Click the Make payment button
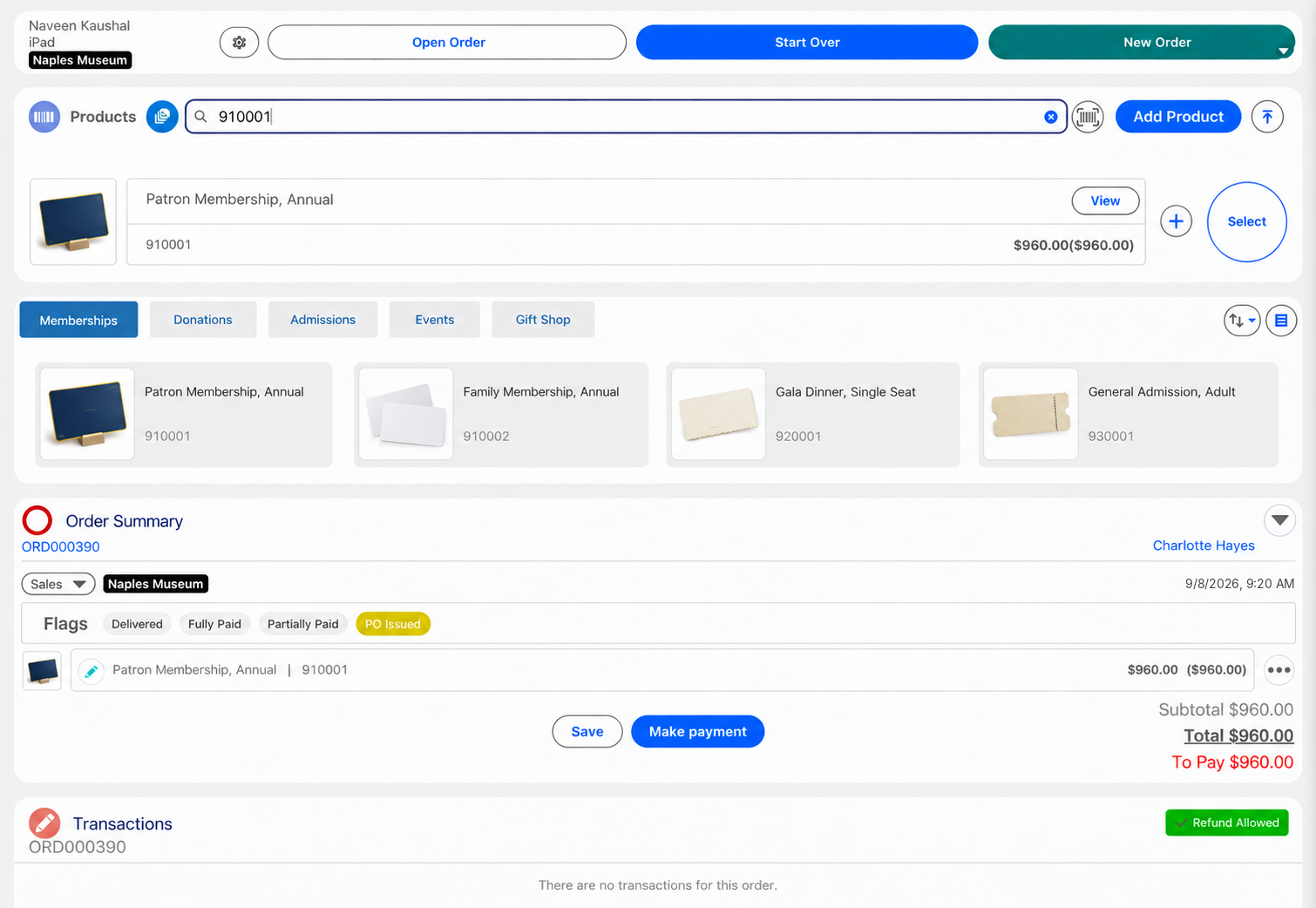This screenshot has width=1316, height=908. pos(697,732)
